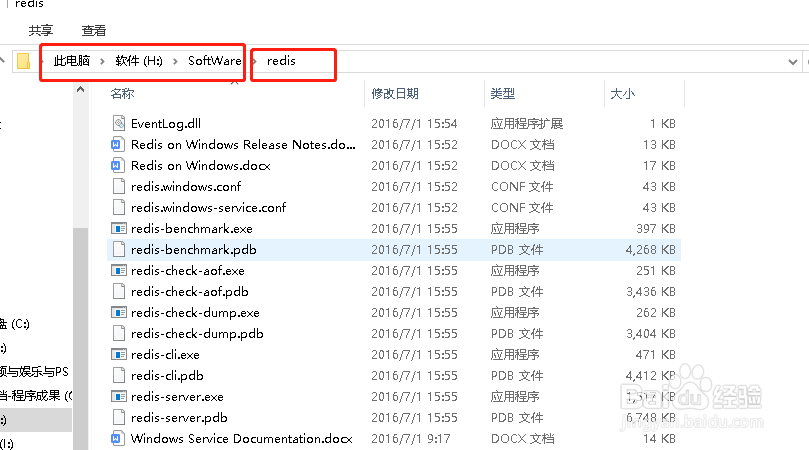Sort files by 大小 column header
The width and height of the screenshot is (809, 450).
coord(622,93)
